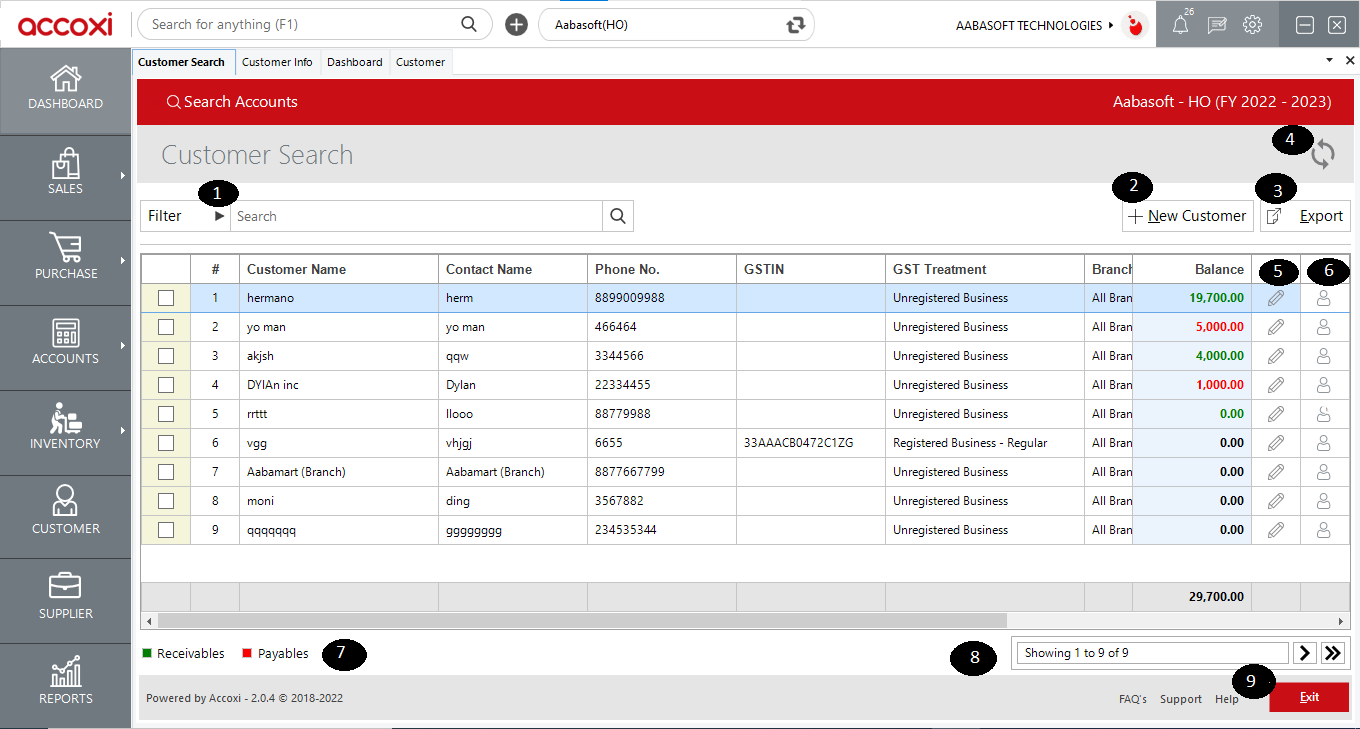This screenshot has width=1360, height=729.
Task: Open the settings gear icon
Action: [x=1252, y=25]
